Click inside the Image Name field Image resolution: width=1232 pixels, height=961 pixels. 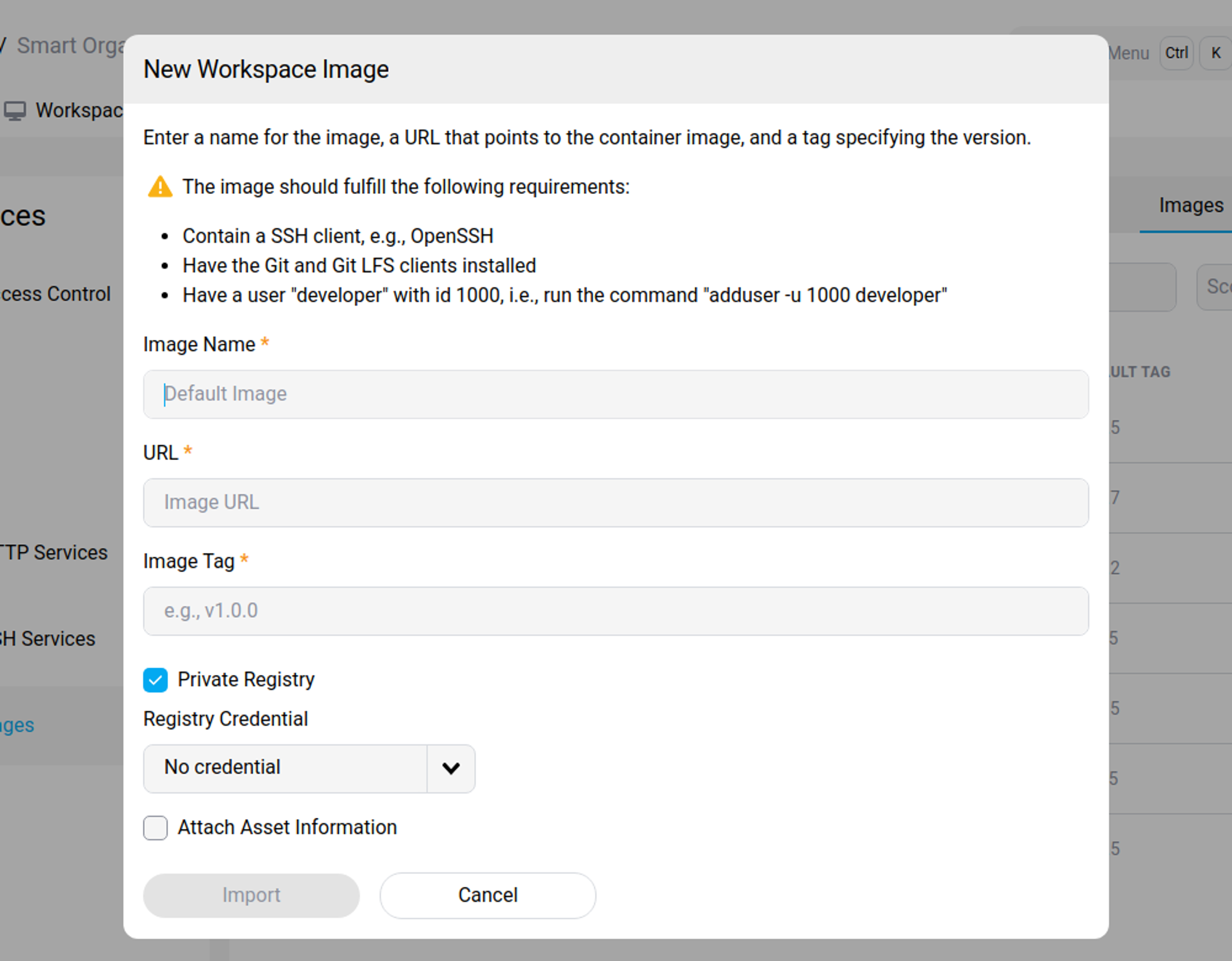(615, 394)
